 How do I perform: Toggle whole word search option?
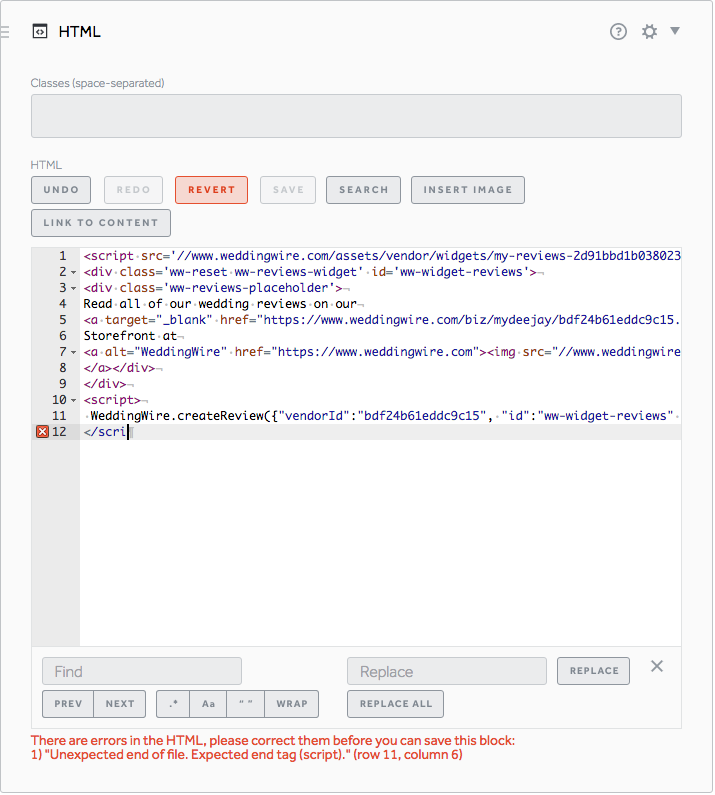[x=244, y=704]
